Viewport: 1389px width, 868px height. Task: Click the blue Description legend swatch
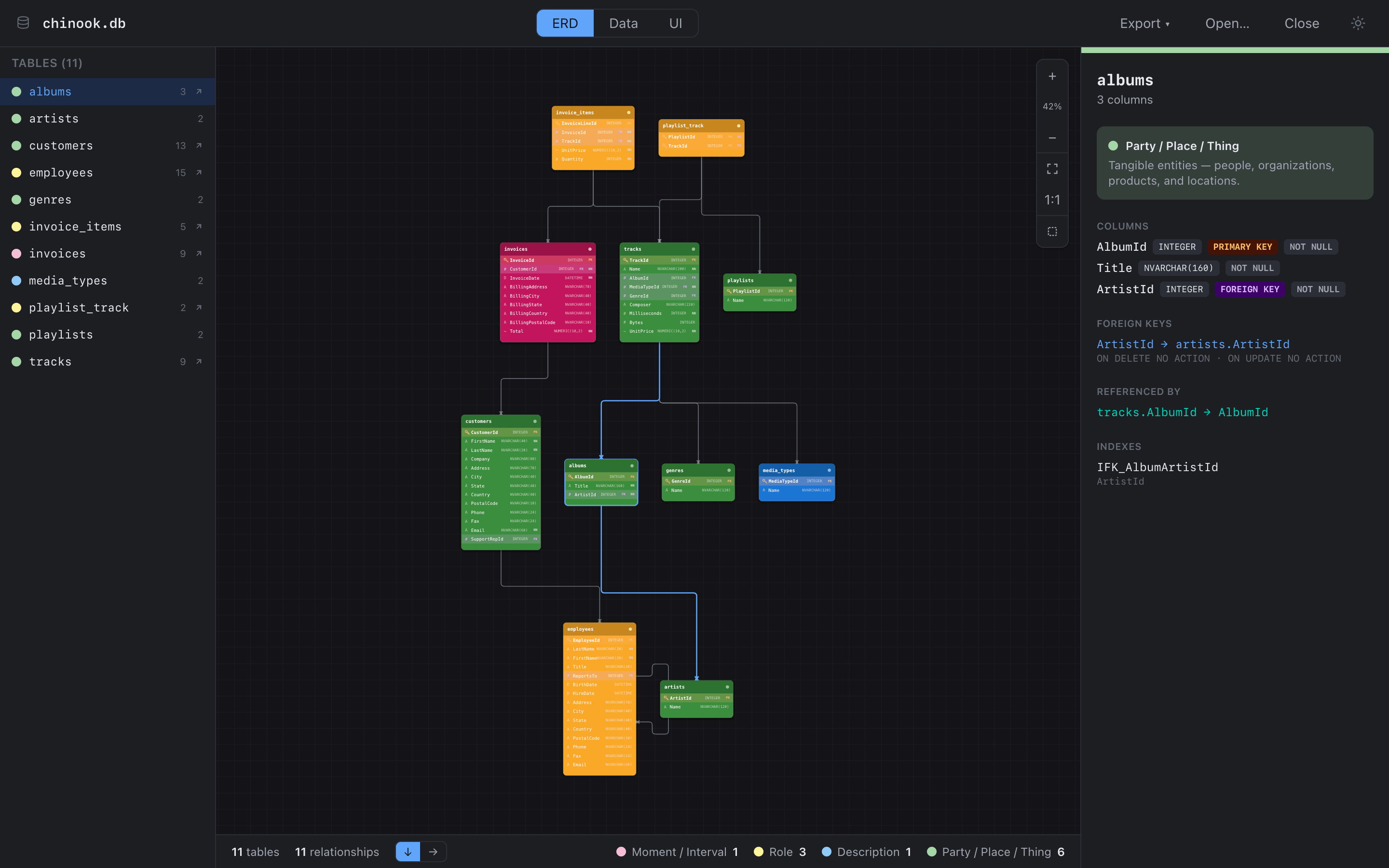[827, 851]
